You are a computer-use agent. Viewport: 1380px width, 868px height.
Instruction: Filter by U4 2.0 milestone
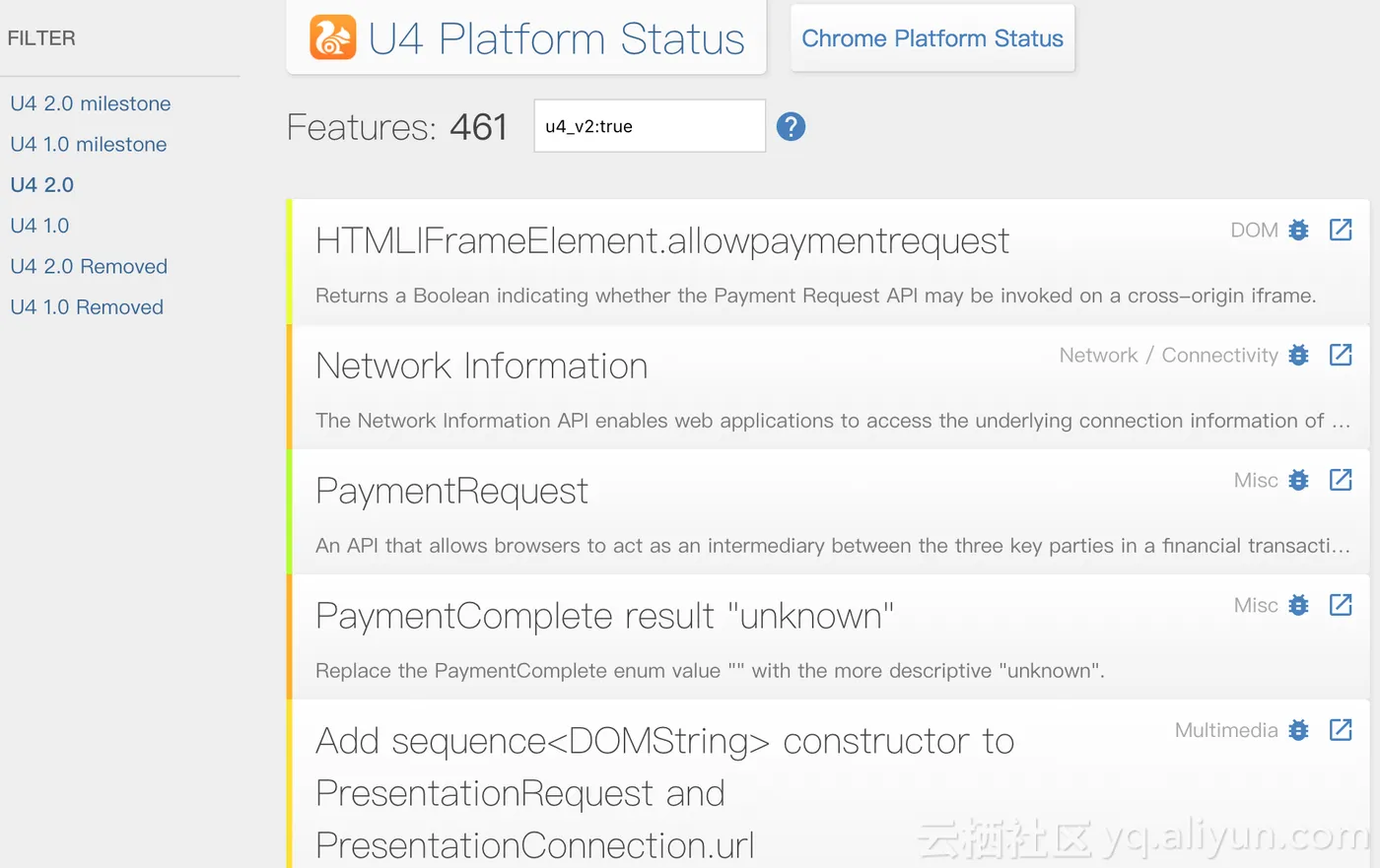click(x=91, y=103)
